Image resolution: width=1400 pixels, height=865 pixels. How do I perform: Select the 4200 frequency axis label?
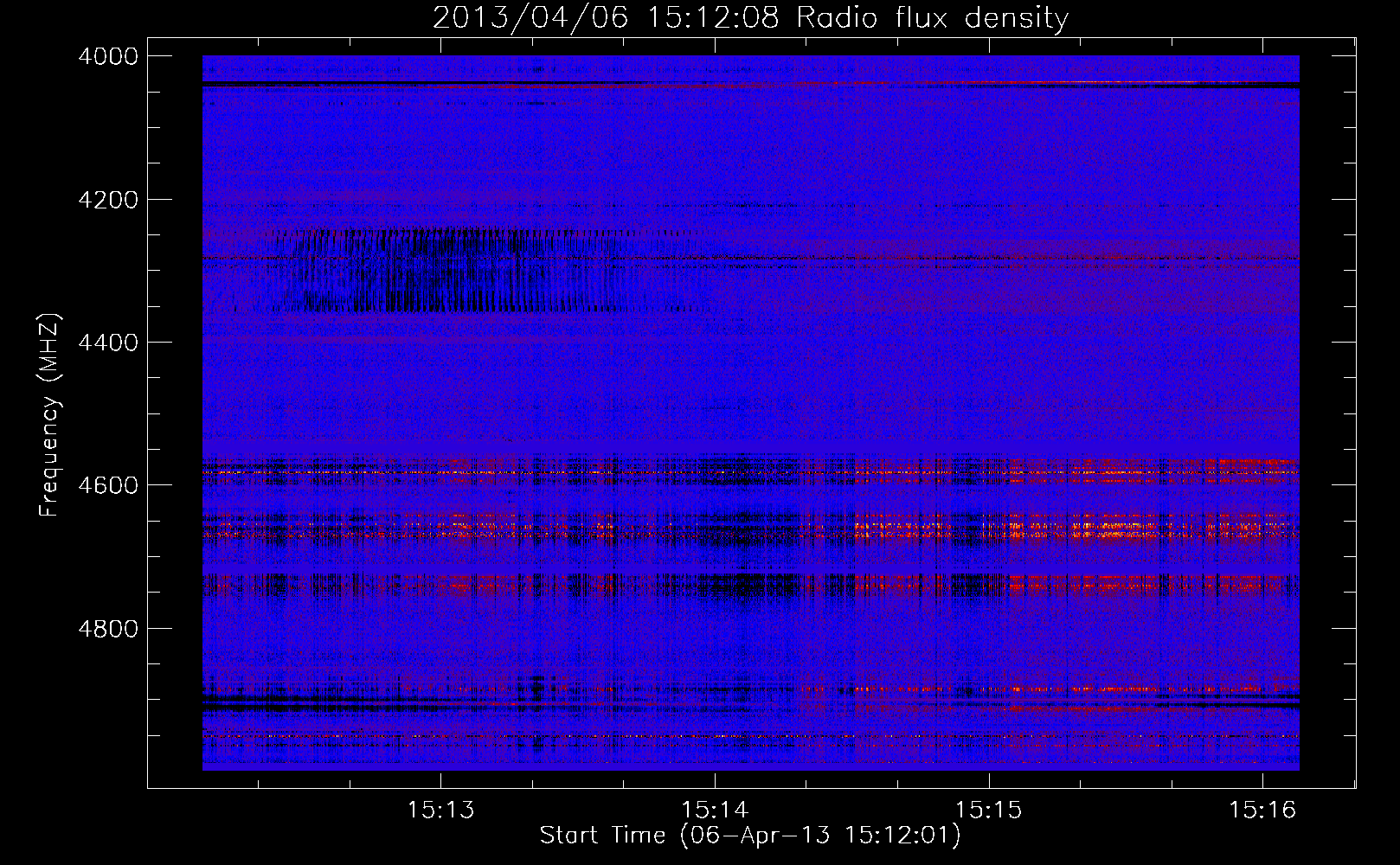108,200
